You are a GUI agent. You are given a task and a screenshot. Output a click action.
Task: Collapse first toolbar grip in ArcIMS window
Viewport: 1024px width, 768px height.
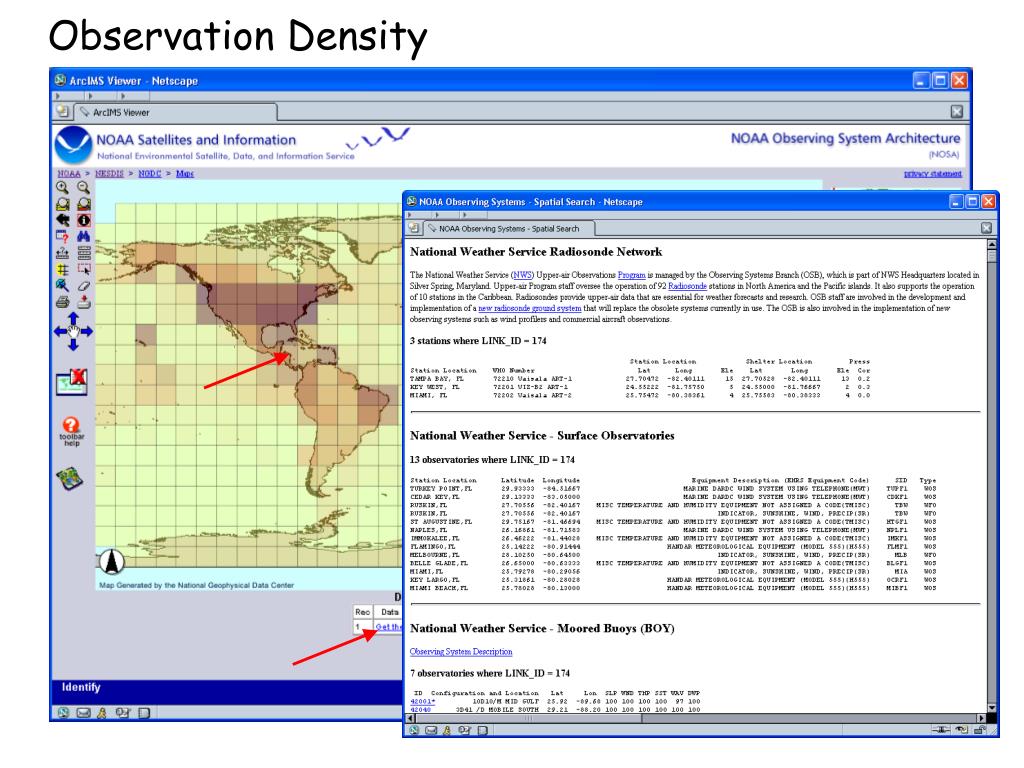[x=57, y=96]
